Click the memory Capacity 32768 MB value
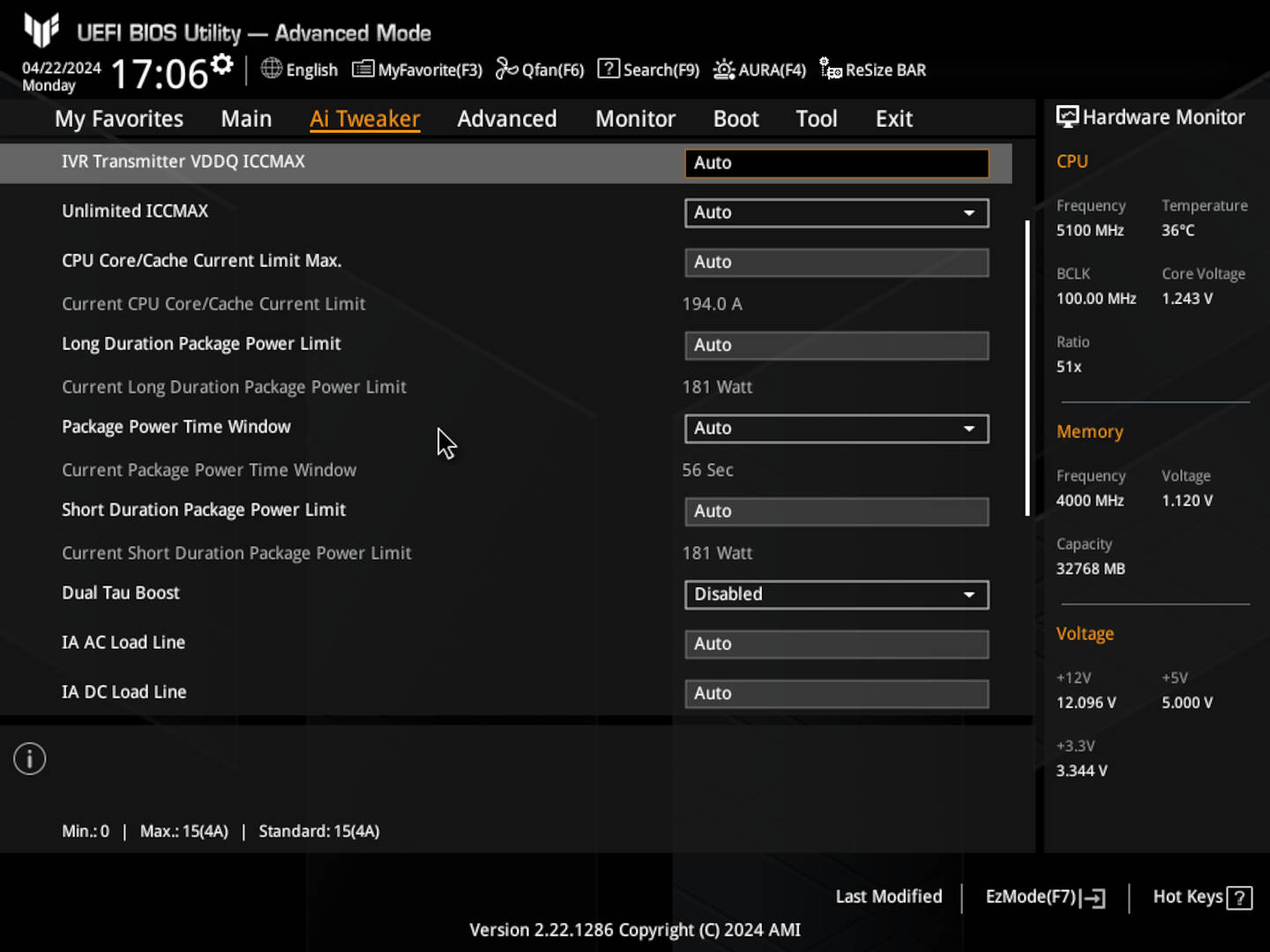Screen dimensions: 1270x952 [x=1091, y=569]
